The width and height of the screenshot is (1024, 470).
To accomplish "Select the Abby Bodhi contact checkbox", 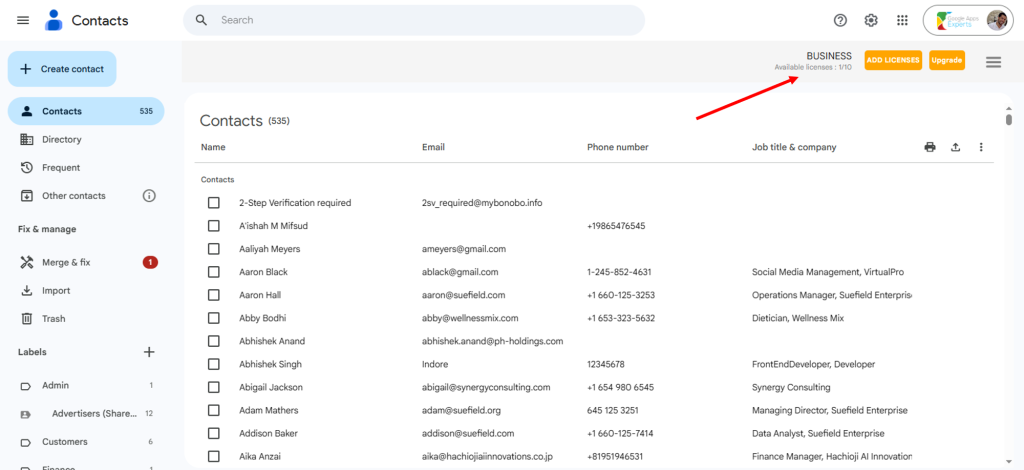I will click(x=213, y=318).
